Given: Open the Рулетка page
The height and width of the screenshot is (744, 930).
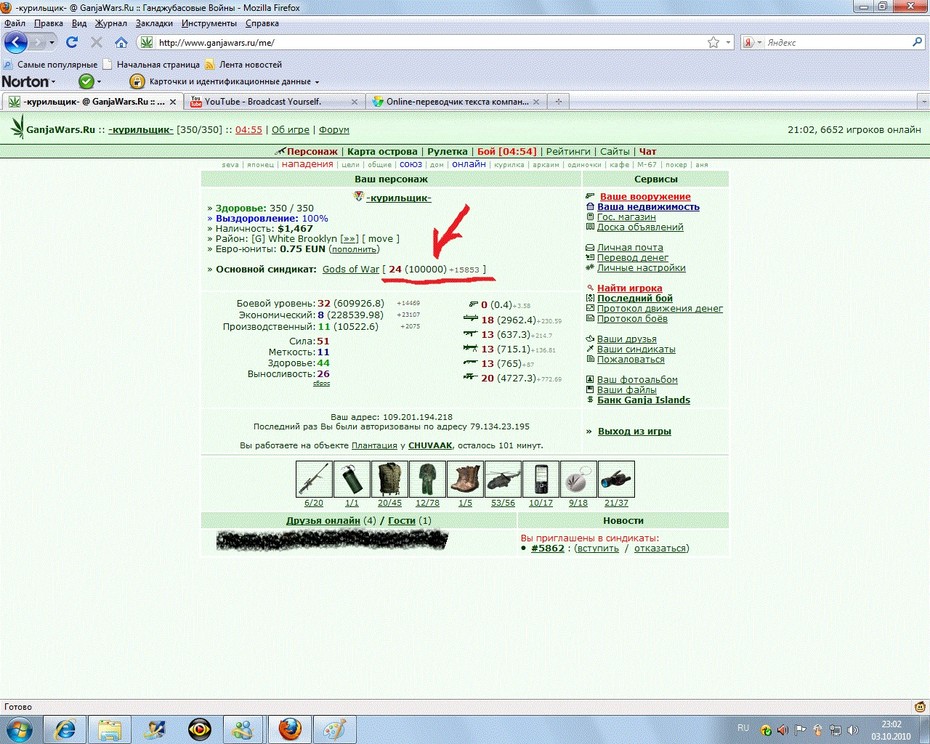Looking at the screenshot, I should 447,151.
